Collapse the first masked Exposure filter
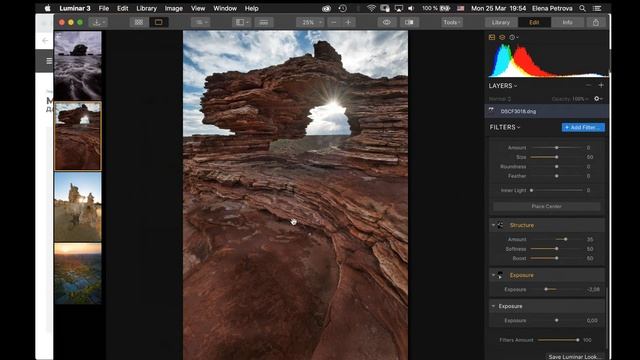This screenshot has height=360, width=640. (493, 275)
